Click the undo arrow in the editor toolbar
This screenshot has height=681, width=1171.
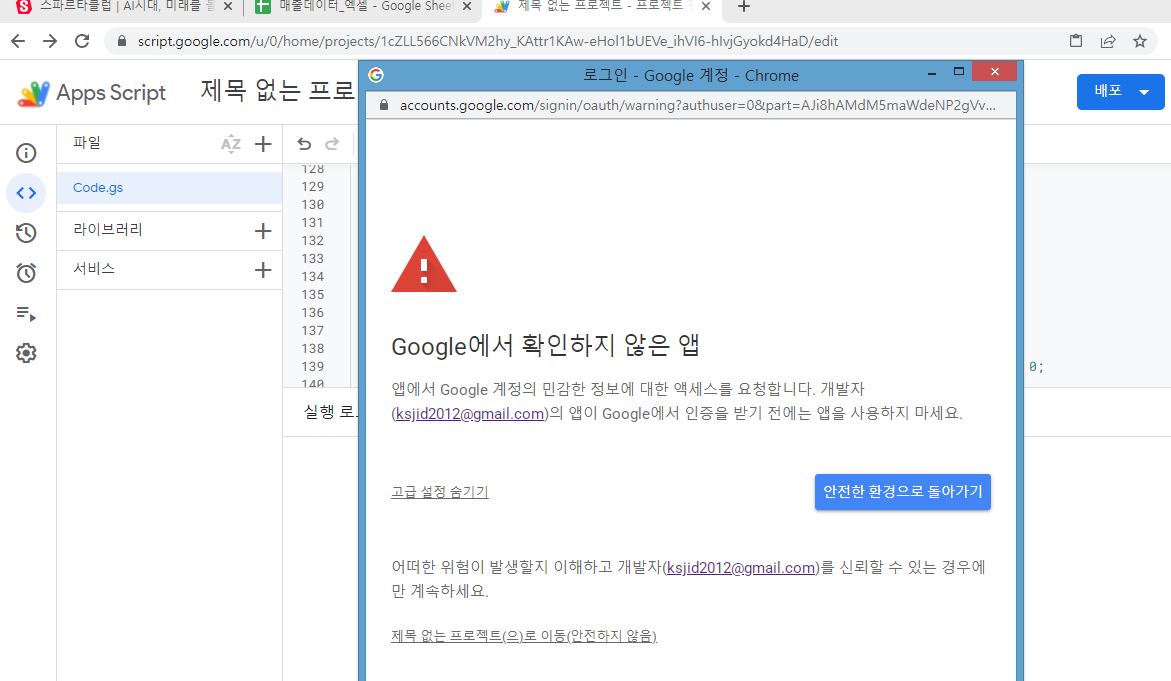304,143
